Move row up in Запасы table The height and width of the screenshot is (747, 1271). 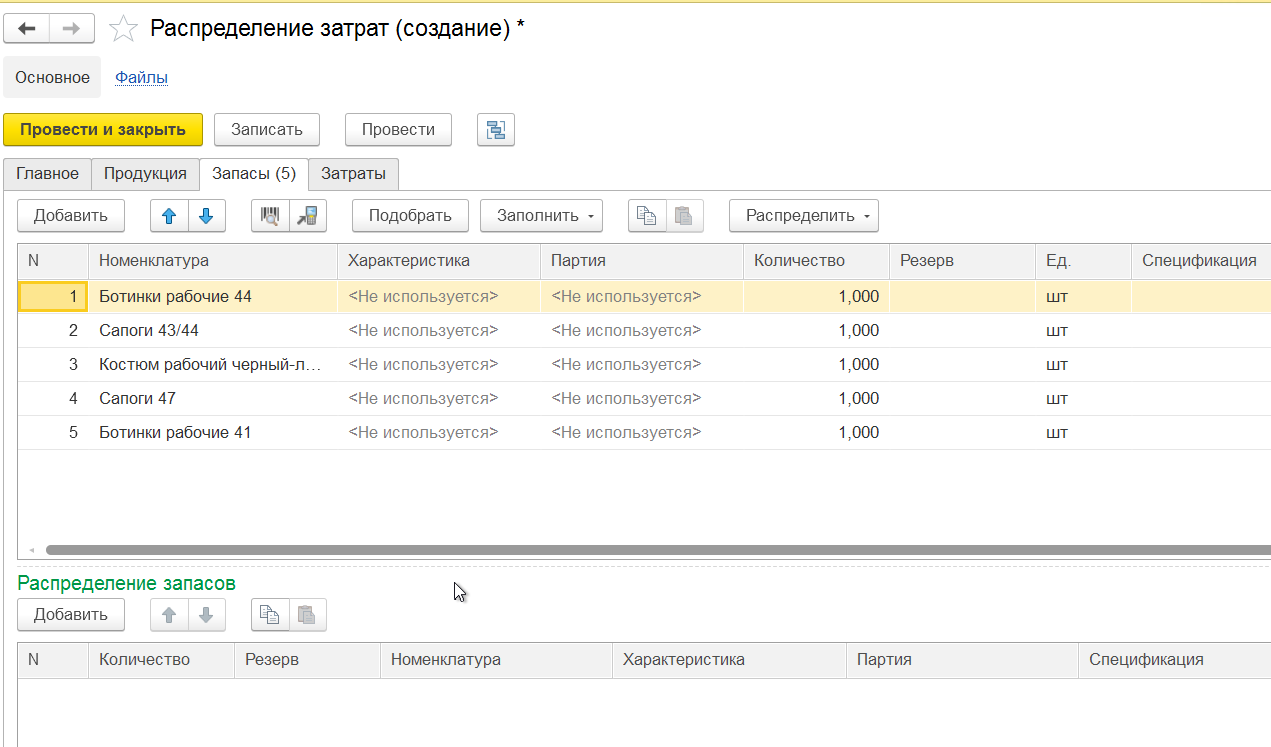(169, 215)
